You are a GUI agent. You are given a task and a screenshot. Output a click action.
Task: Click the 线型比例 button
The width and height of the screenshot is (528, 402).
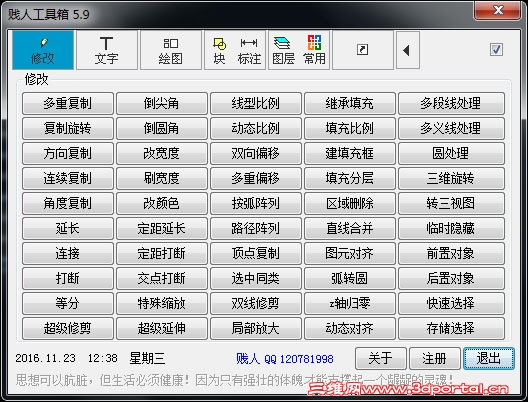[x=256, y=103]
